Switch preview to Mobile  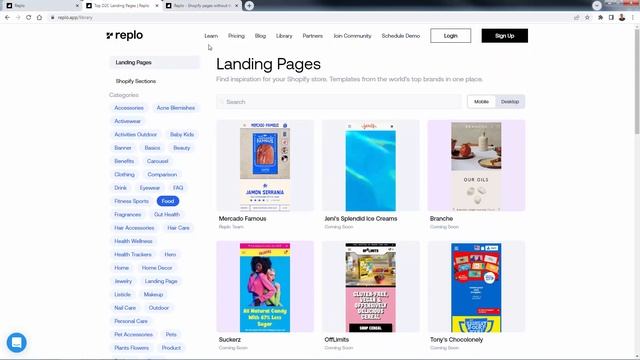point(481,102)
